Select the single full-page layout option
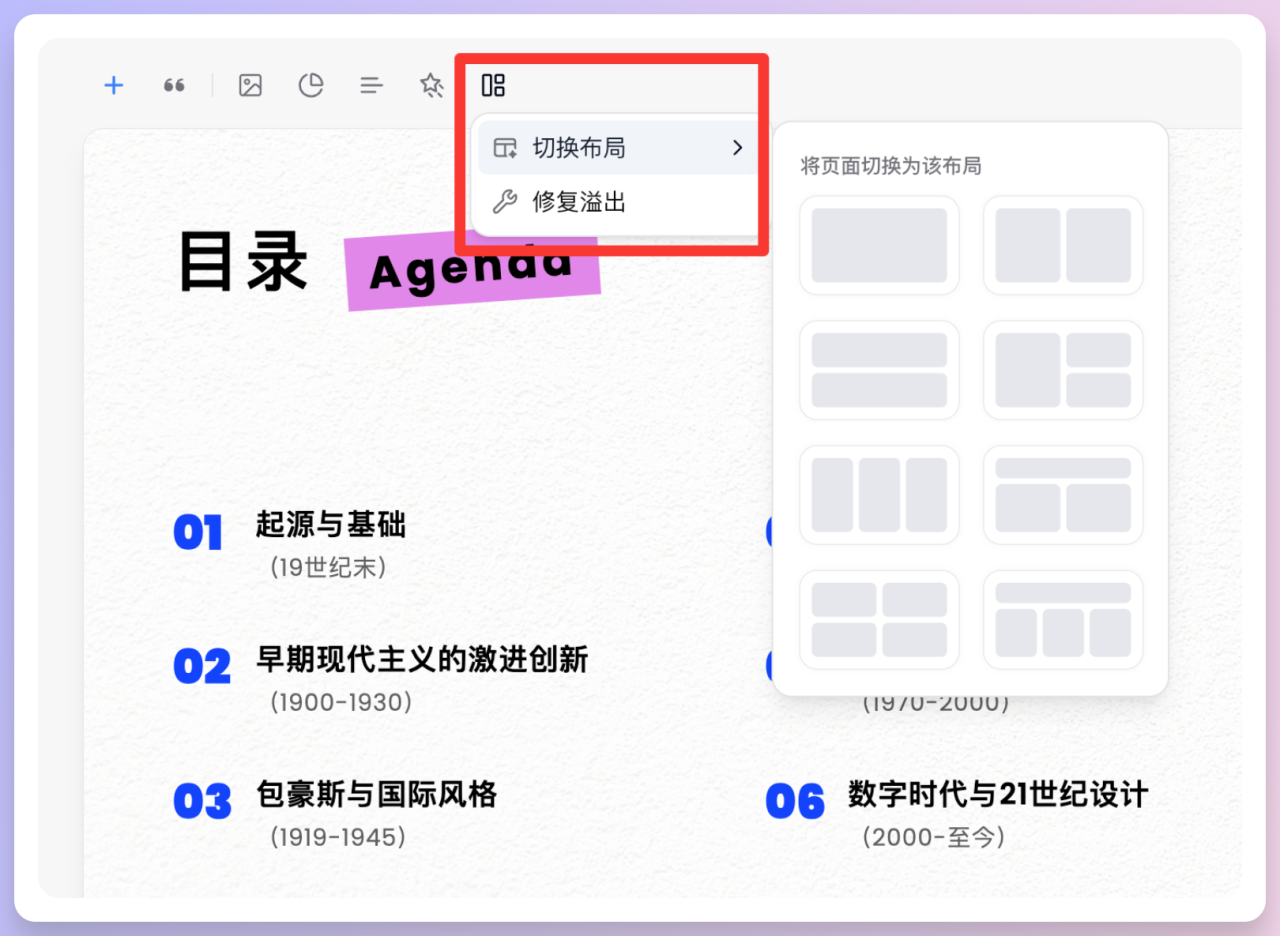The image size is (1280, 936). coord(879,245)
